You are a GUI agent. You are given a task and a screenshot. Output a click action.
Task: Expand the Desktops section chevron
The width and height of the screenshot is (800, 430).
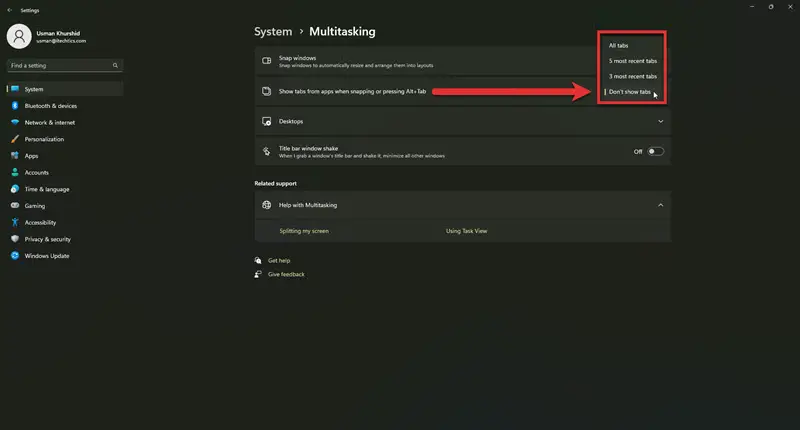[661, 121]
